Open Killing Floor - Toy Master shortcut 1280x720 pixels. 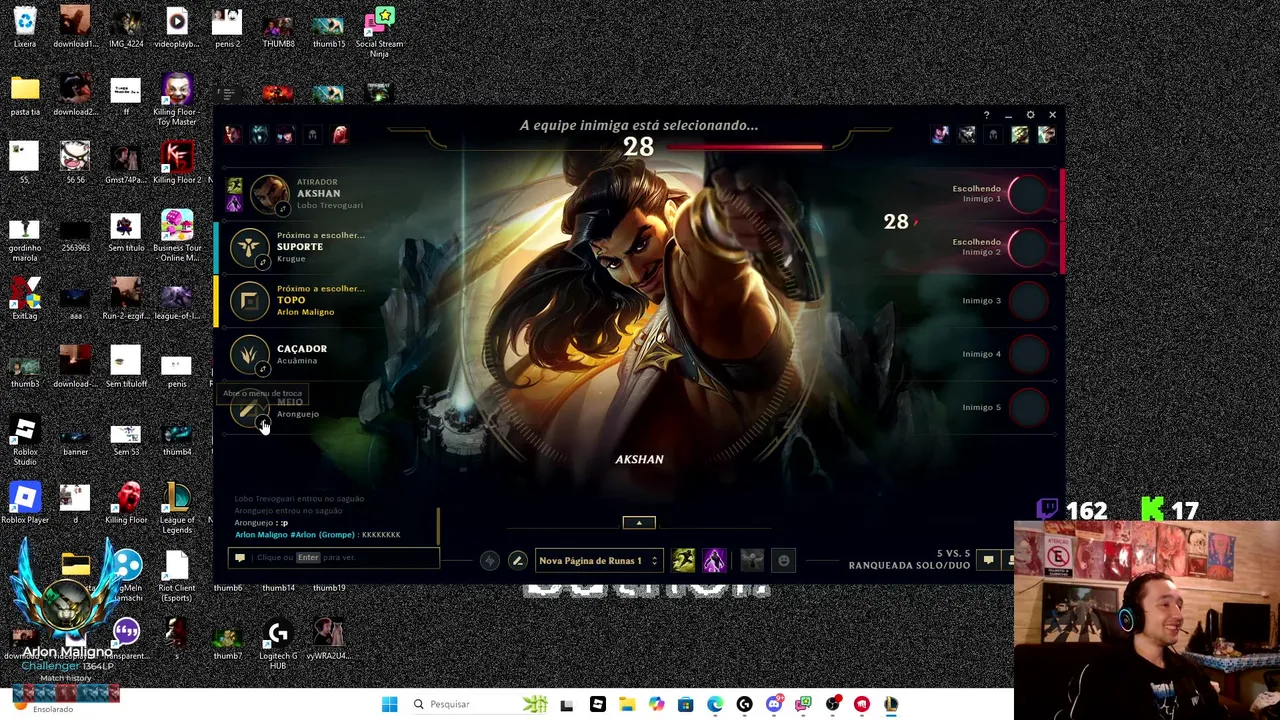click(177, 99)
